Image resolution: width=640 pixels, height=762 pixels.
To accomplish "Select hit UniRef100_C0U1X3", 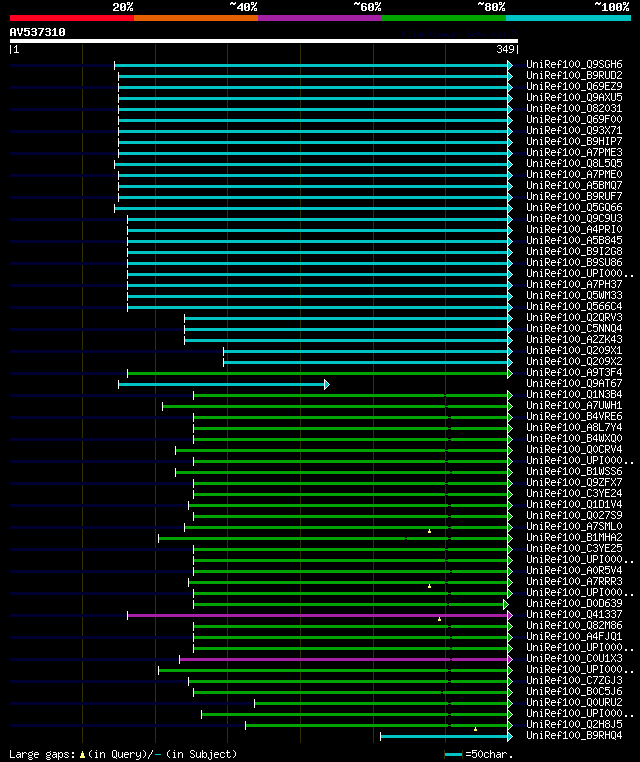I will [574, 658].
